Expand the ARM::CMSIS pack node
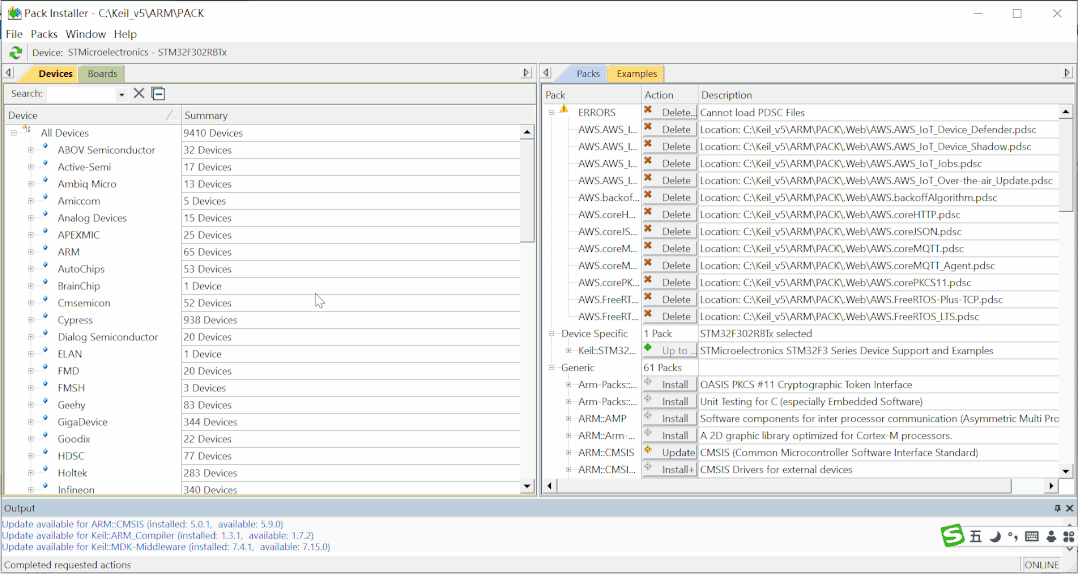Image resolution: width=1078 pixels, height=574 pixels. 569,453
